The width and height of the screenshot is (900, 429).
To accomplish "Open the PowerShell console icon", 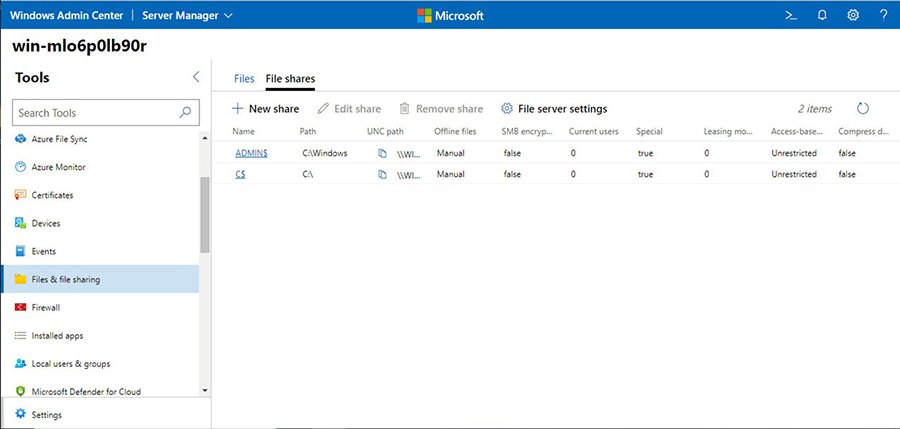I will tap(790, 15).
